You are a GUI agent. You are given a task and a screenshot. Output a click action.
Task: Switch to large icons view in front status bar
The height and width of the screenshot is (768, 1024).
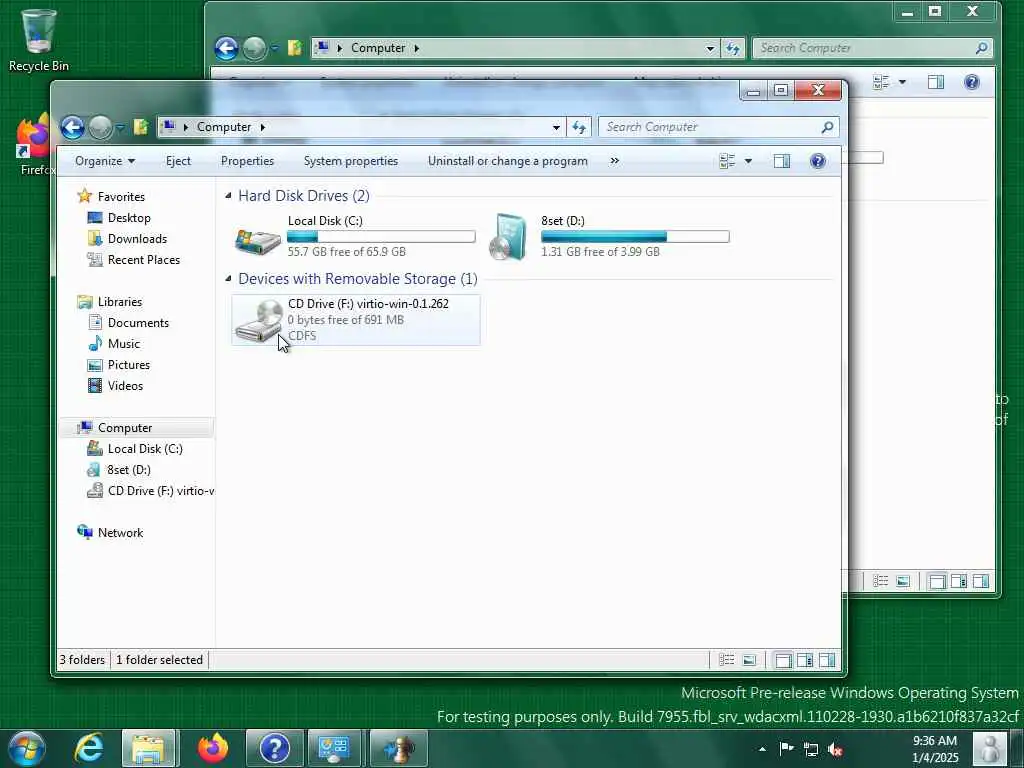(x=749, y=660)
